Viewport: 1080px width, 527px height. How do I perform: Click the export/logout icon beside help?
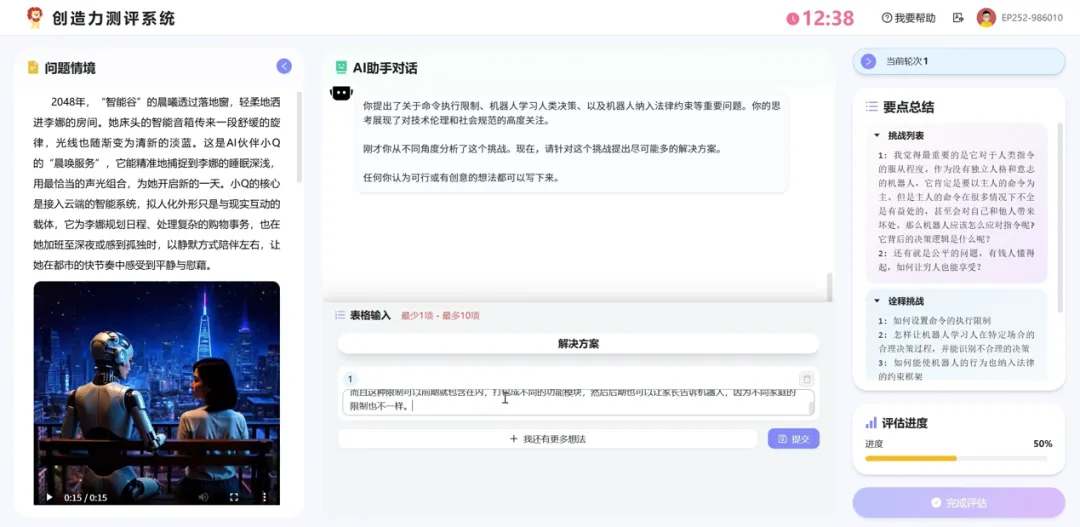pos(958,18)
